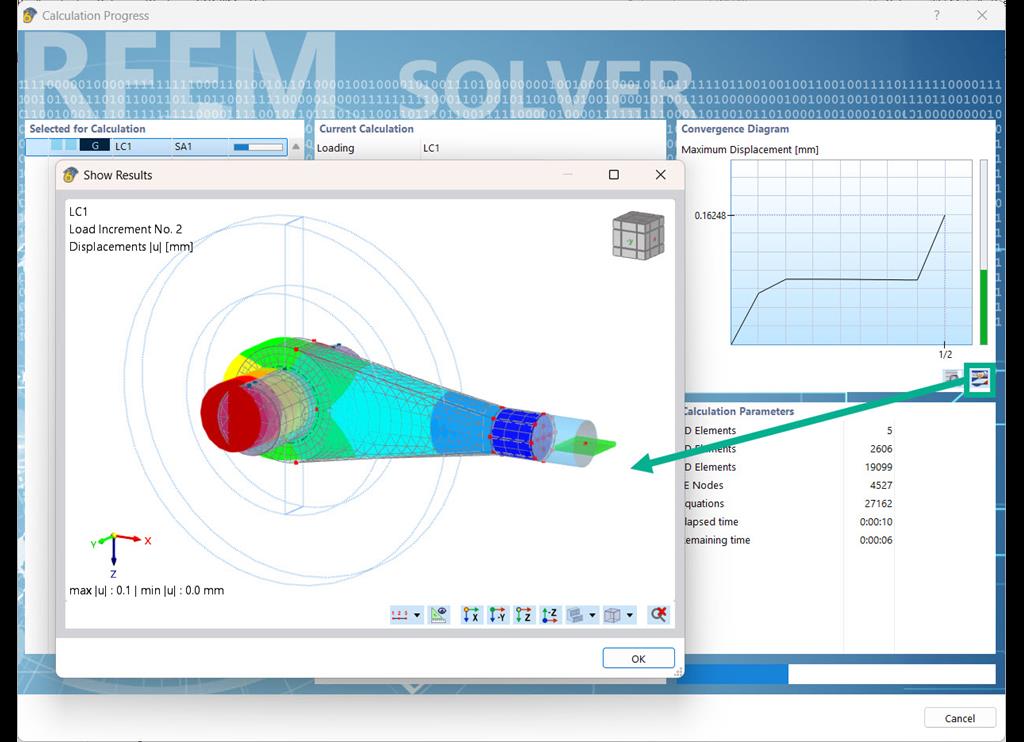
Task: Toggle the dimension visibility eye icon
Action: (440, 615)
